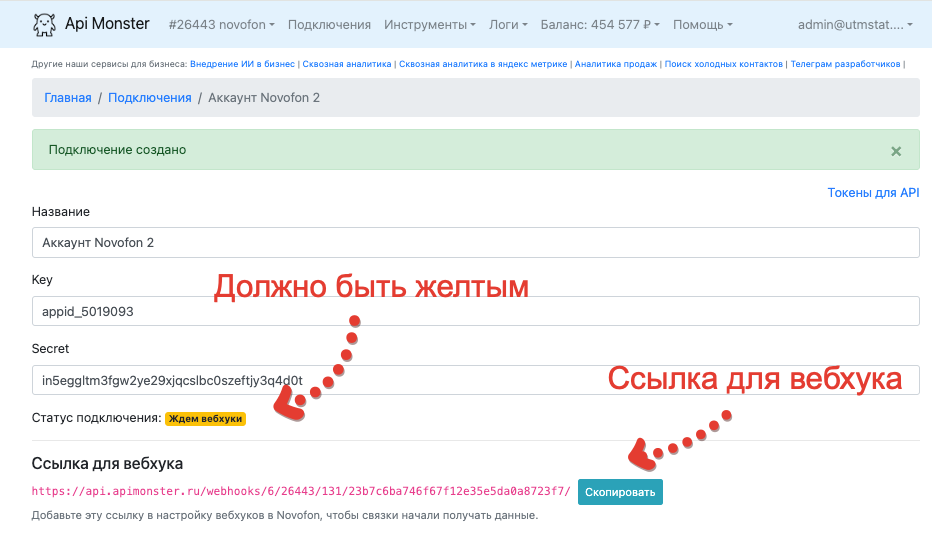The height and width of the screenshot is (537, 932).
Task: Go to Главная in the breadcrumb
Action: (68, 98)
